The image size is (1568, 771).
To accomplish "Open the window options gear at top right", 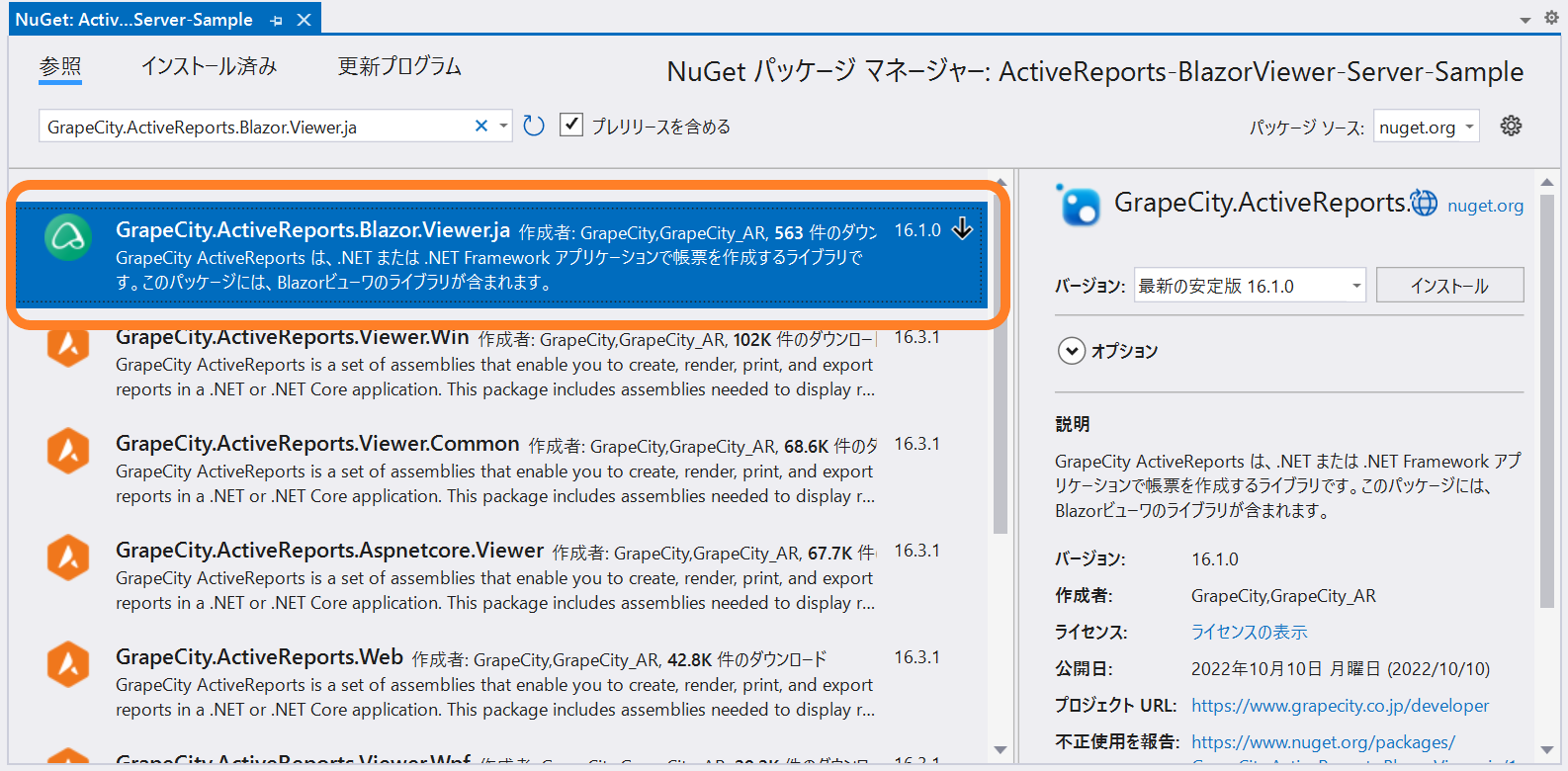I will pyautogui.click(x=1551, y=18).
